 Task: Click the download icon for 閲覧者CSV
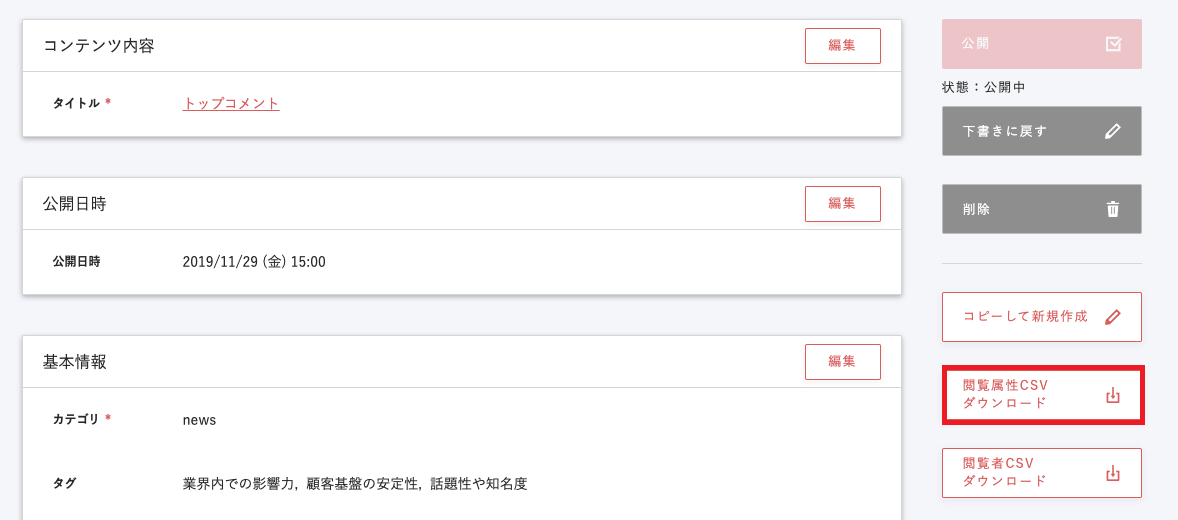[x=1113, y=473]
